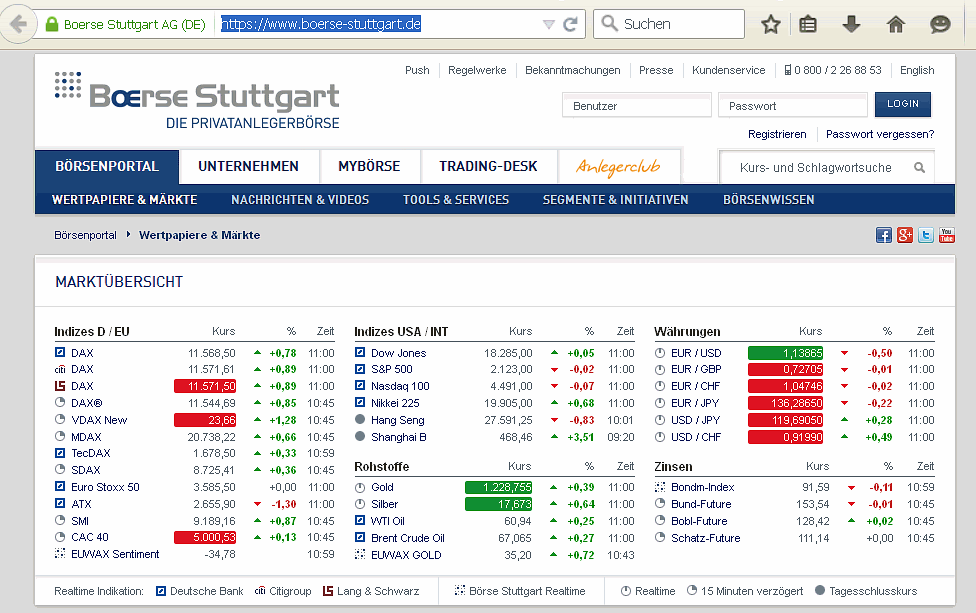Image resolution: width=976 pixels, height=613 pixels.
Task: Click Lang & Schwarz icon beside third DAX row
Action: 60,386
